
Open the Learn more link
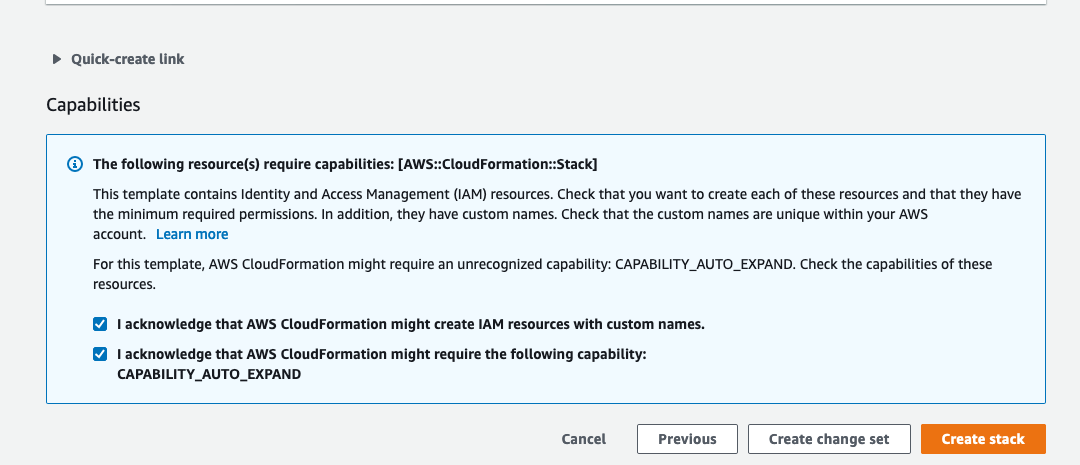[192, 234]
